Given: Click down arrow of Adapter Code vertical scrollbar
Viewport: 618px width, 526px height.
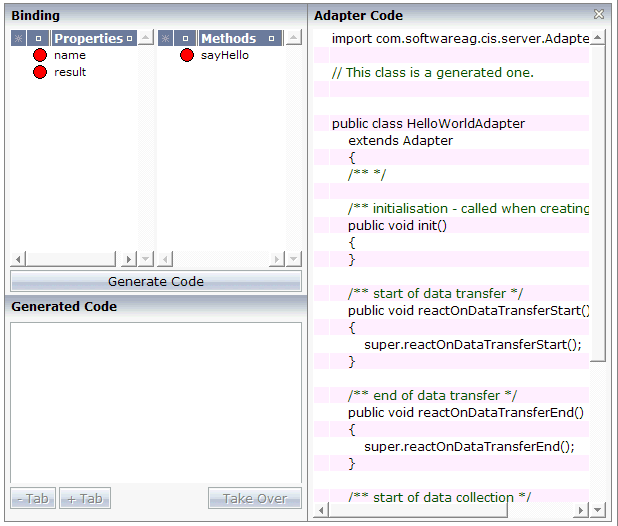Looking at the screenshot, I should pyautogui.click(x=598, y=510).
